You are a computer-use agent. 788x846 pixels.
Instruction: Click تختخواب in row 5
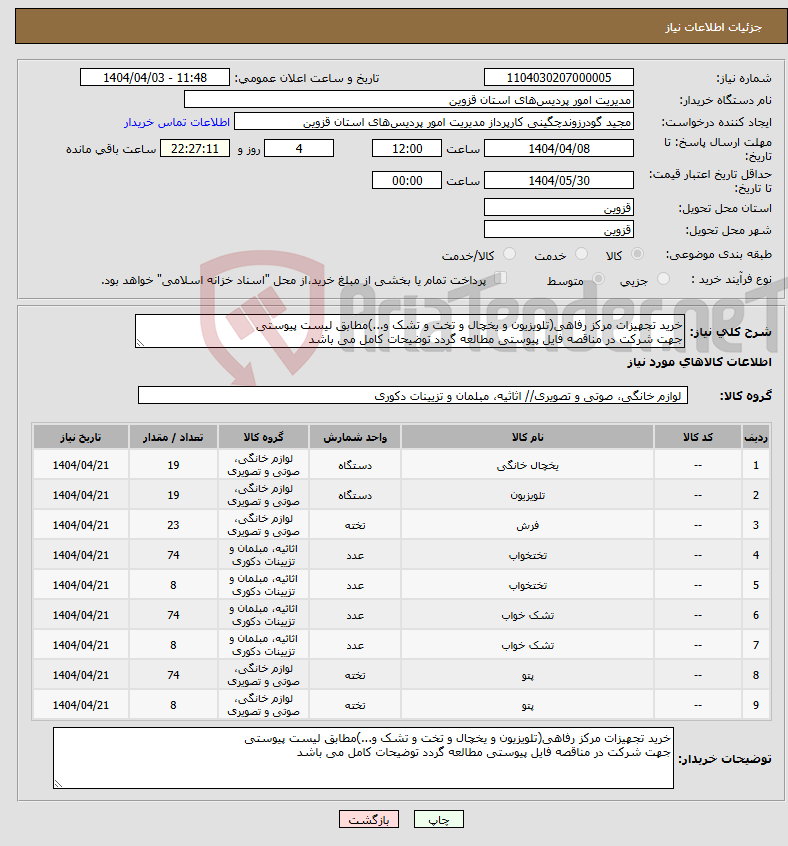(527, 585)
